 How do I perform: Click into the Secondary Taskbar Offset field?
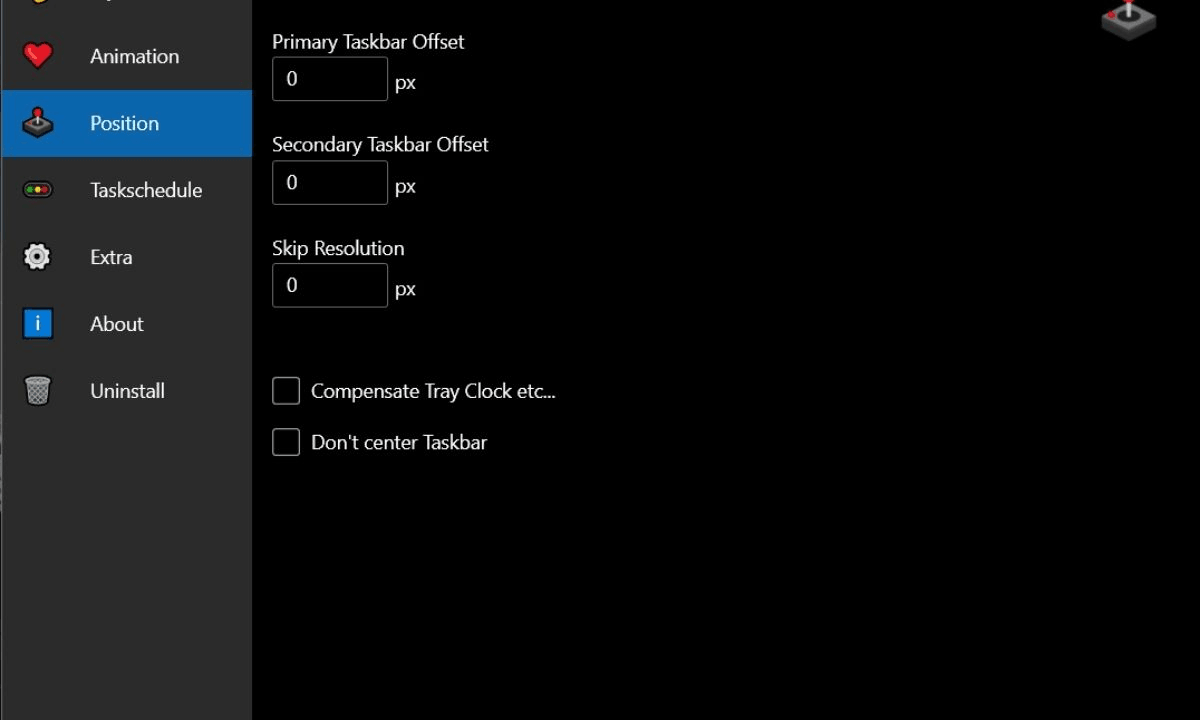click(330, 183)
